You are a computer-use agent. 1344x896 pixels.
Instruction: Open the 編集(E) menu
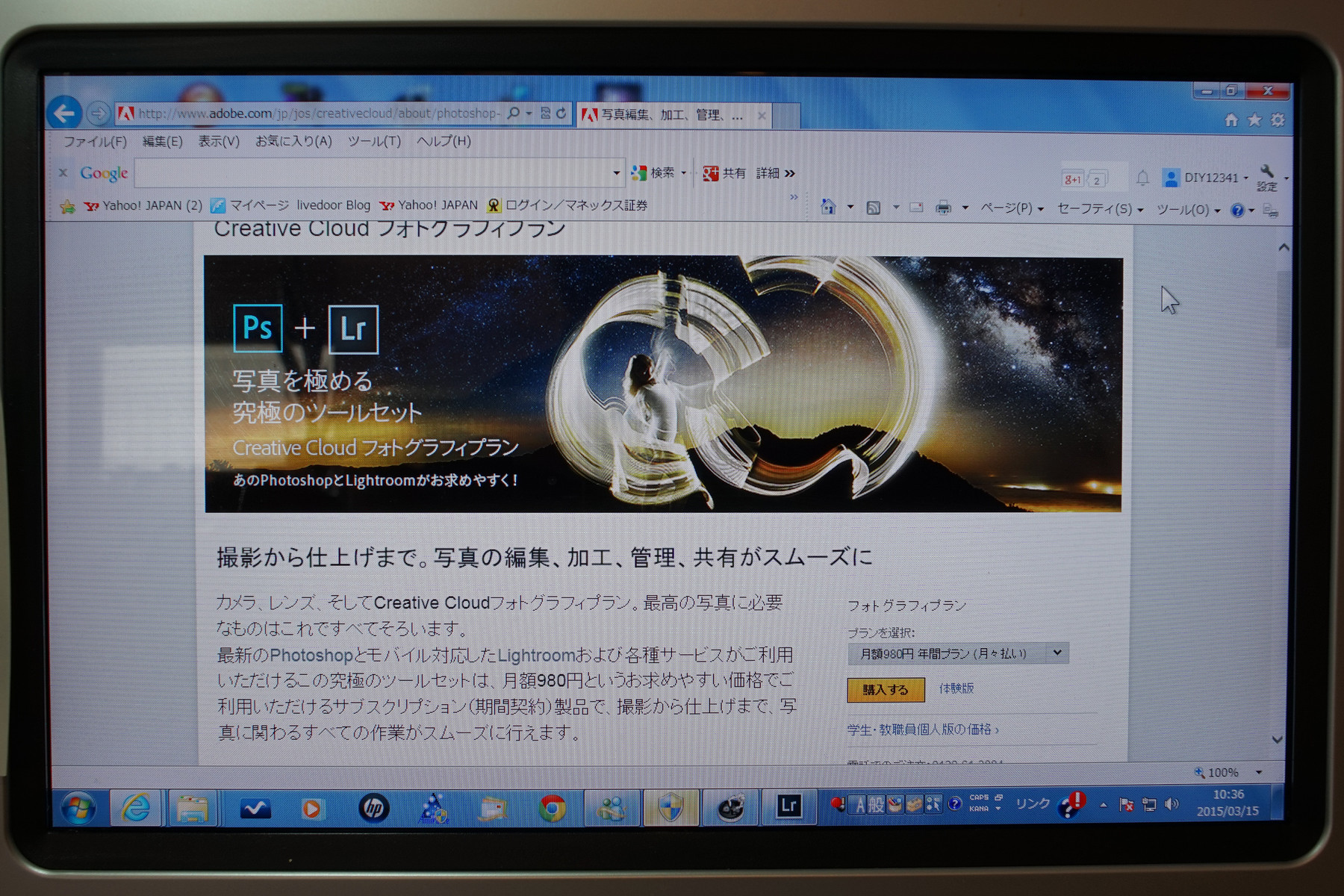tap(162, 141)
